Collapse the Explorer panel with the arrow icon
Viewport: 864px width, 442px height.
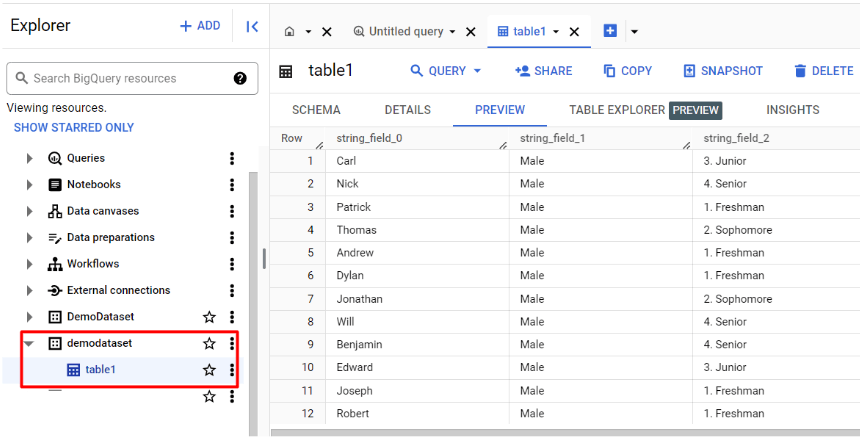(252, 26)
